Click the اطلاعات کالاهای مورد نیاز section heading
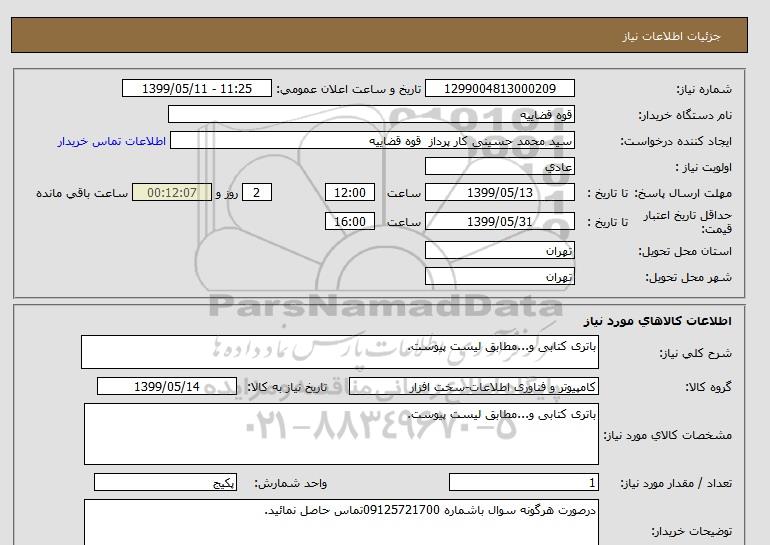 [658, 321]
